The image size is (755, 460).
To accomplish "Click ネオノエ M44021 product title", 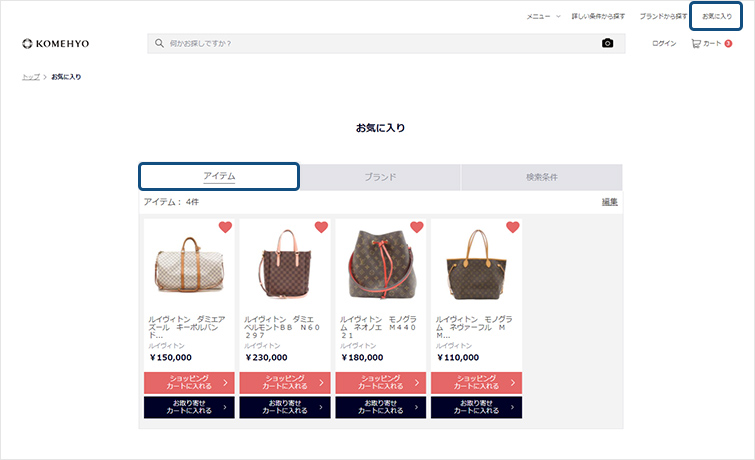I will [x=378, y=327].
